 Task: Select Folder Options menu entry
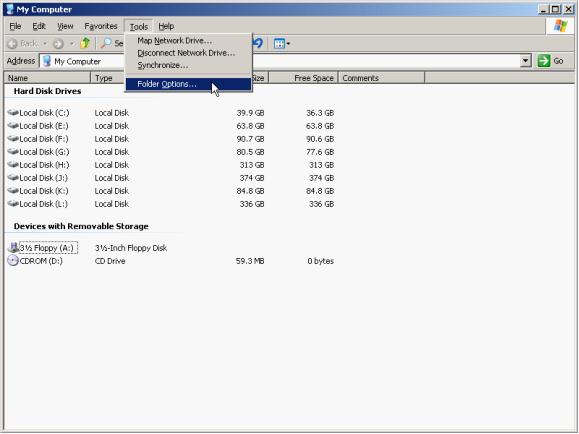coord(188,84)
